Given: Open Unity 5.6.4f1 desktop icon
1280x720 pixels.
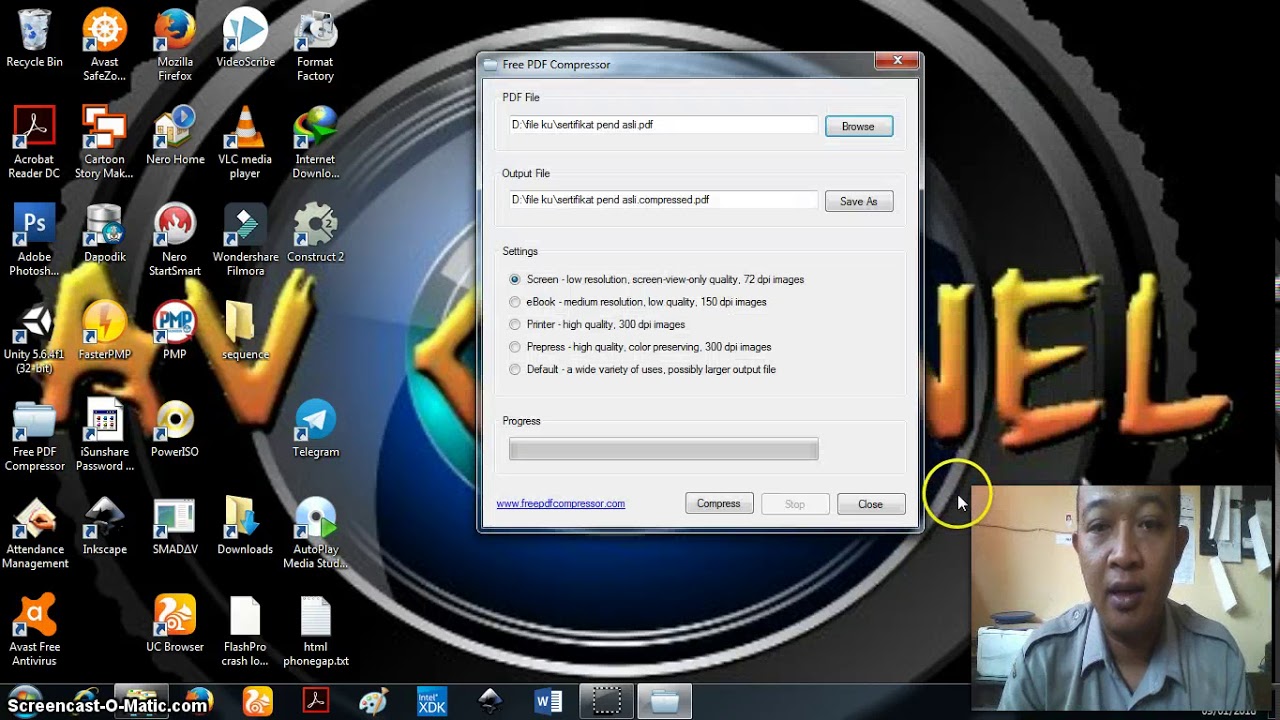Looking at the screenshot, I should tap(34, 338).
